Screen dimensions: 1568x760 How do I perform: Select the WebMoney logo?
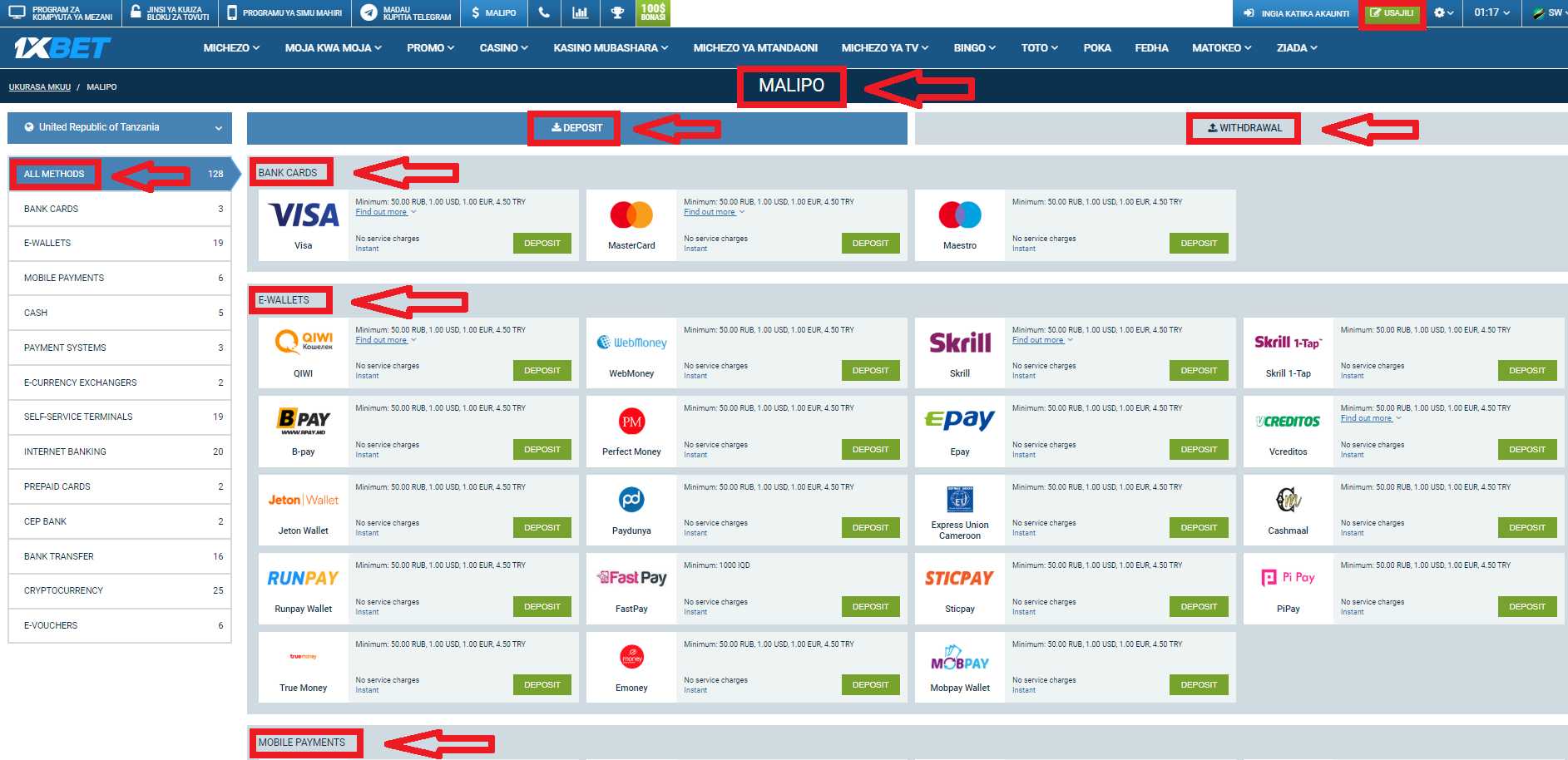[x=631, y=343]
